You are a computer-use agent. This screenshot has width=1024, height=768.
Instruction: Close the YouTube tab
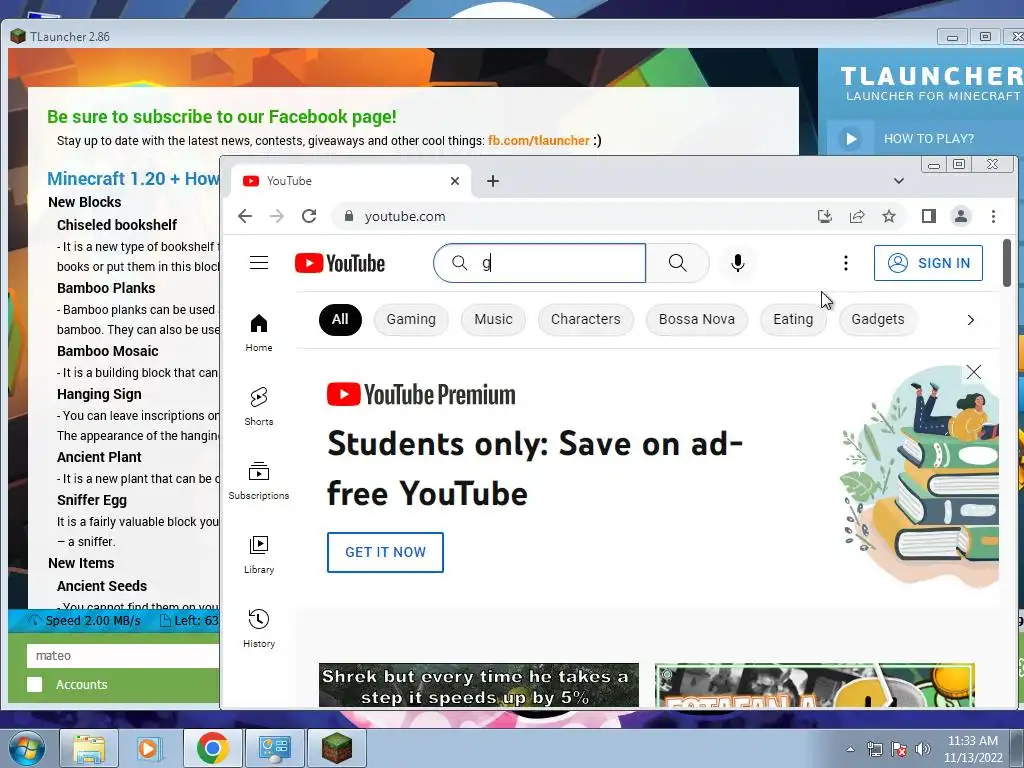click(x=455, y=181)
